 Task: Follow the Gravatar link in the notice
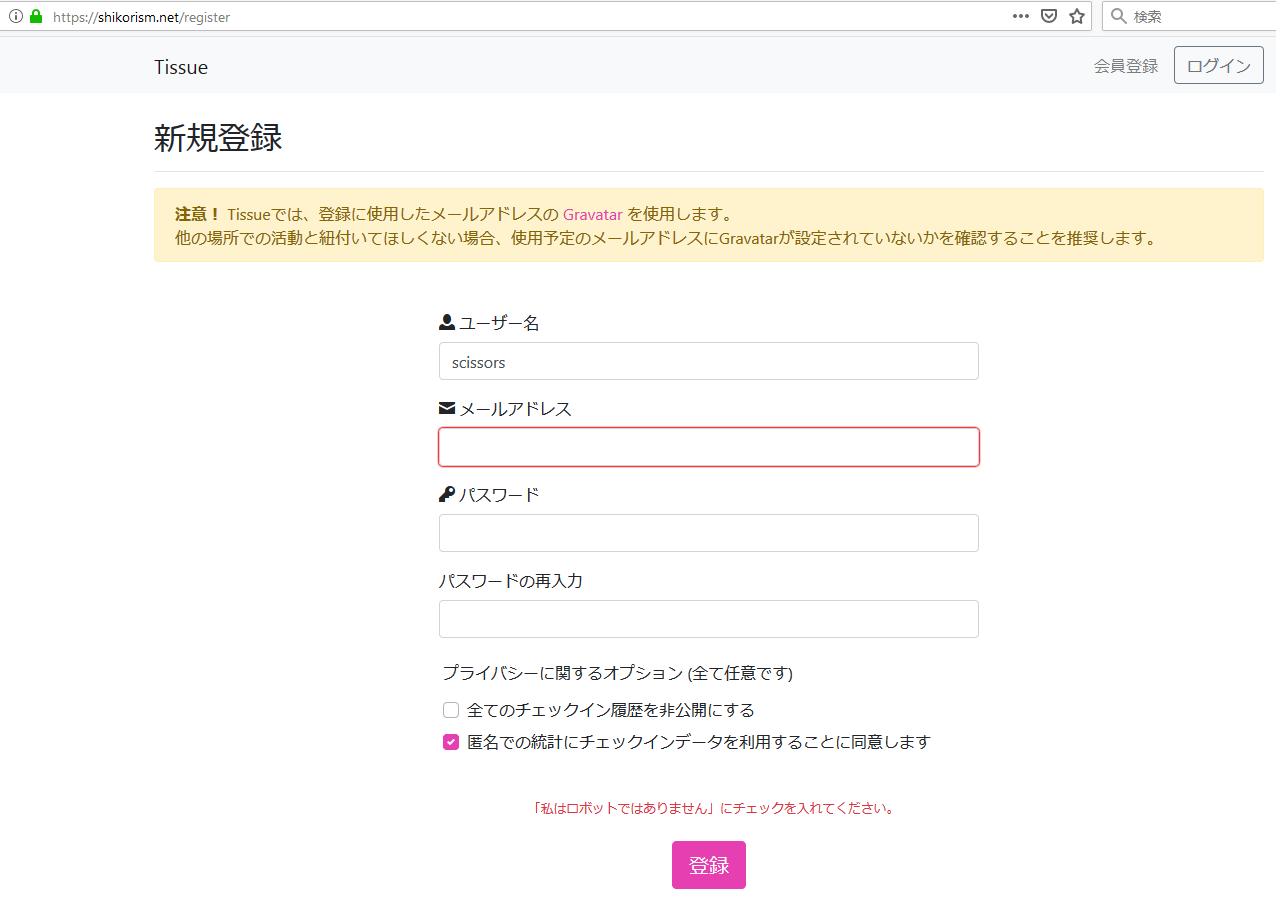point(592,214)
